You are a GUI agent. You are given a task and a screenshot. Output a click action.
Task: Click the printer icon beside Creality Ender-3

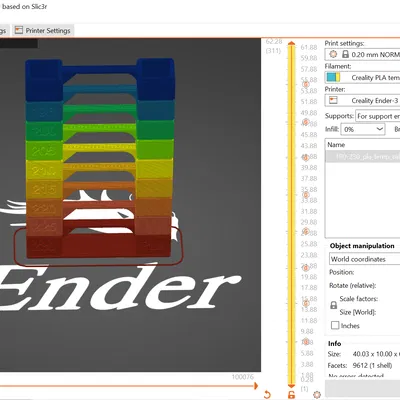333,100
